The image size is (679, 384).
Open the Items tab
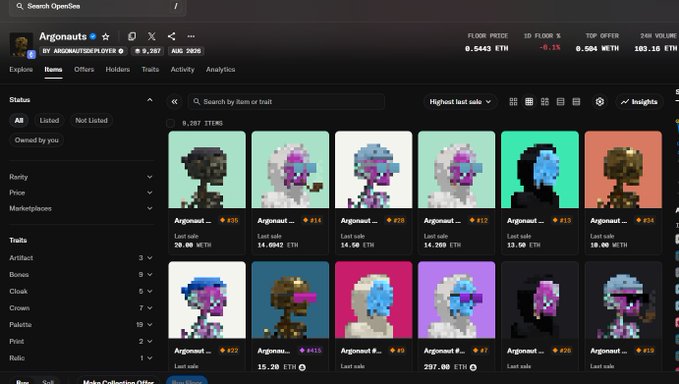(53, 69)
